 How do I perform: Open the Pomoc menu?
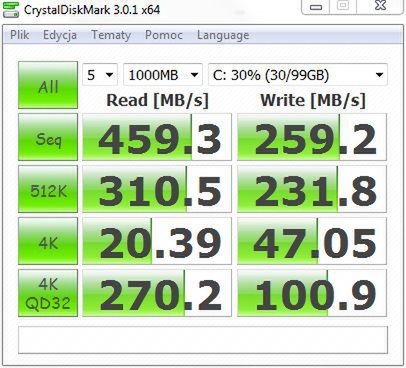coord(164,35)
